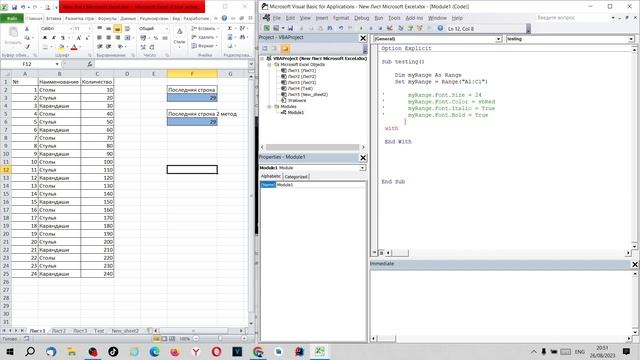Click the Excel zoom slider

220,338
